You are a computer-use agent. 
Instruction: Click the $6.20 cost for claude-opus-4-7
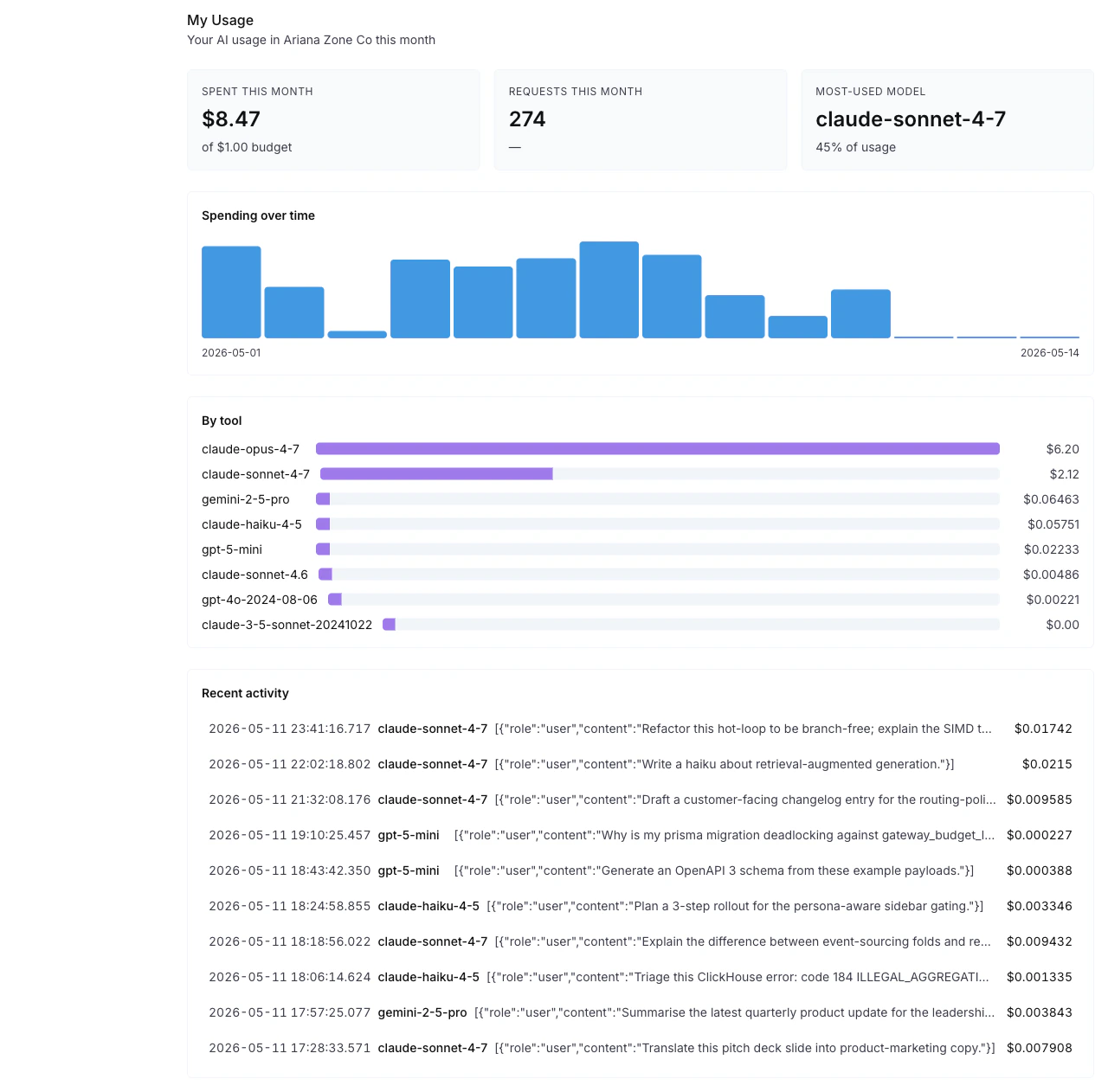1062,449
